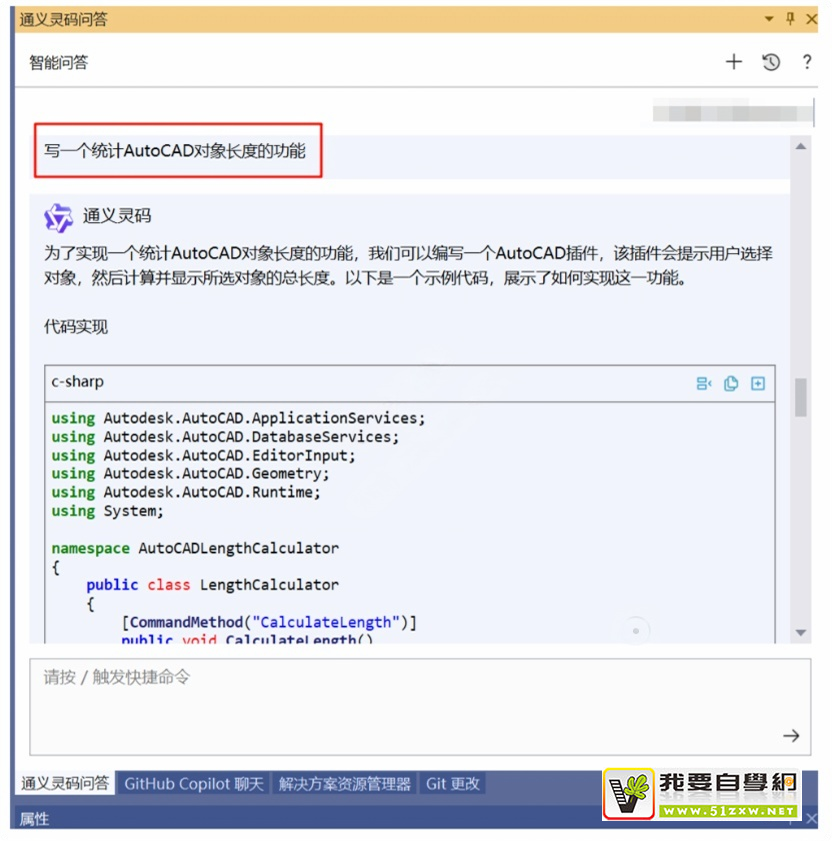This screenshot has width=832, height=841.
Task: Start a new chat with plus icon
Action: tap(734, 62)
